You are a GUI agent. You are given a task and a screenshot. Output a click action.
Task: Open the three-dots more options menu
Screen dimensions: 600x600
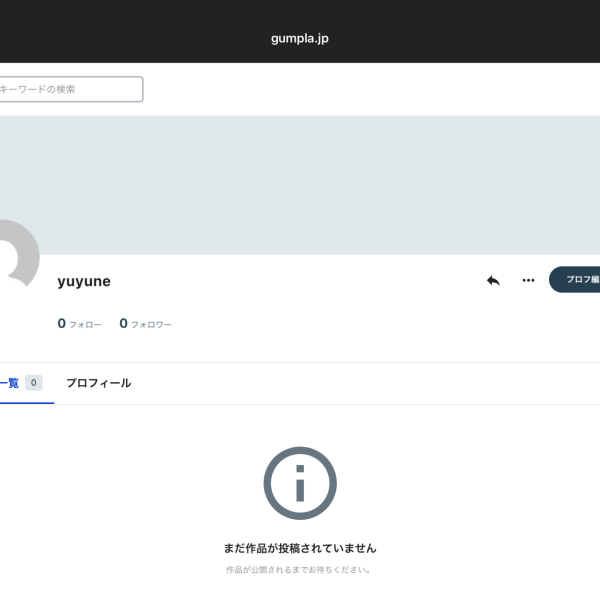[528, 280]
